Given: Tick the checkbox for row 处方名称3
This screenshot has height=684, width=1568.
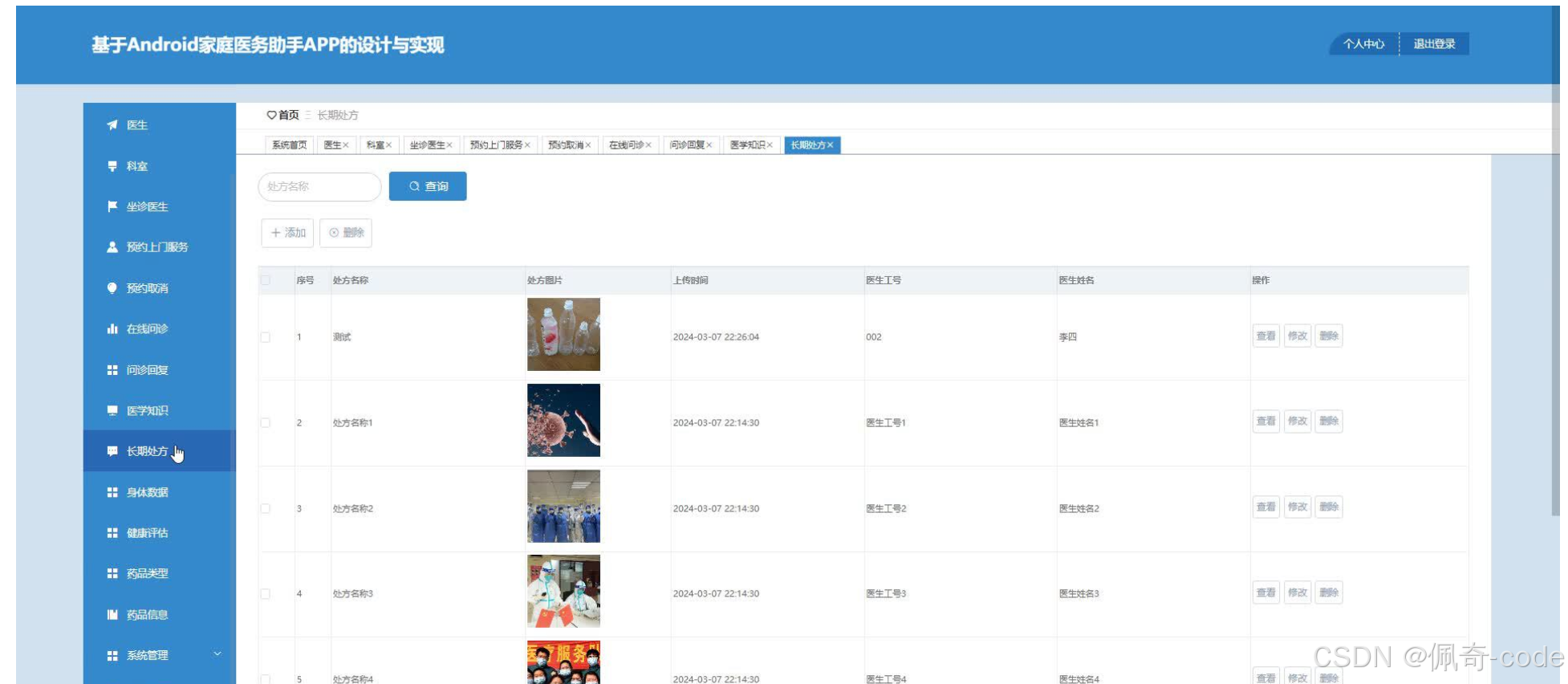Looking at the screenshot, I should (x=266, y=594).
